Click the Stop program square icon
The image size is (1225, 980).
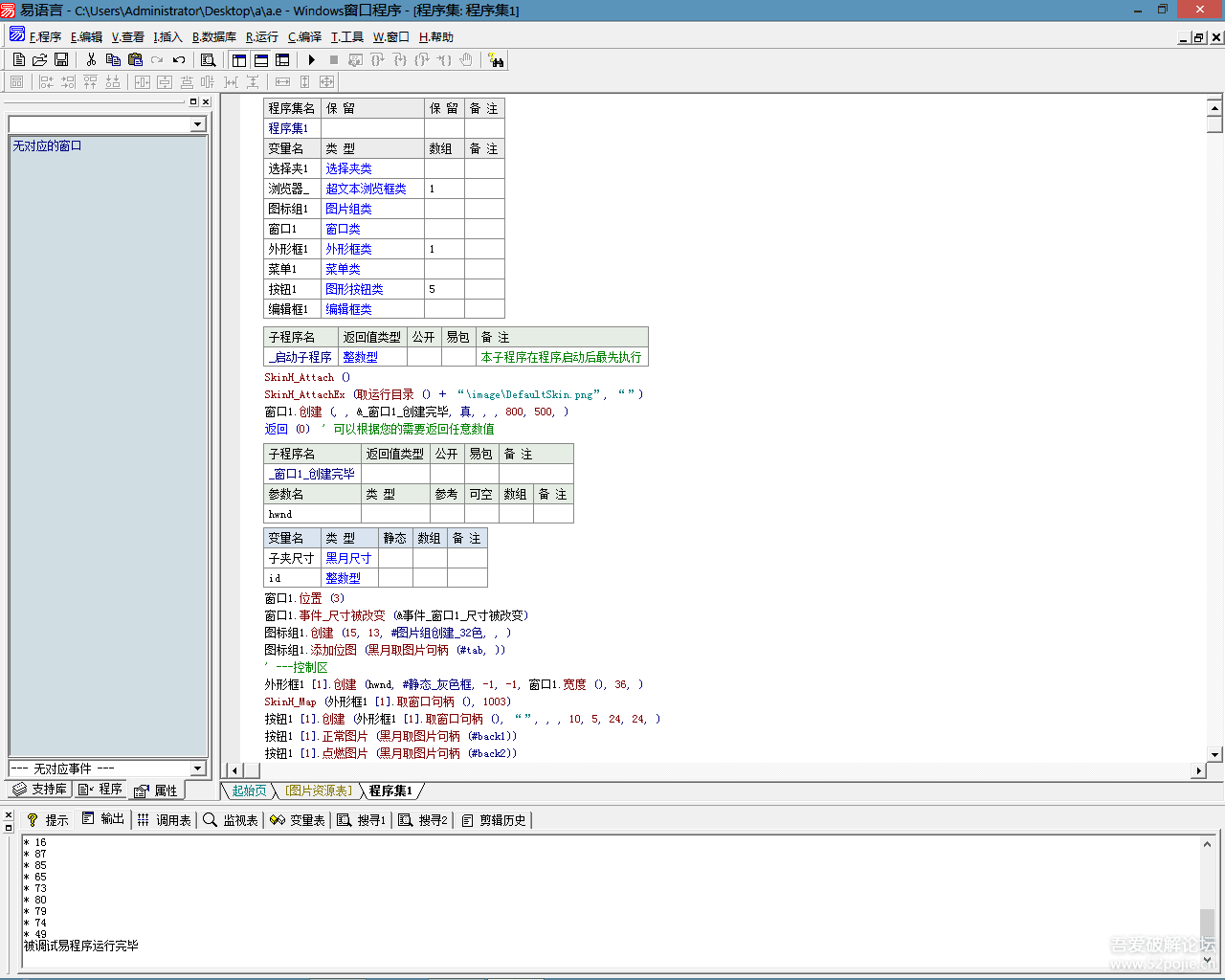pos(334,59)
